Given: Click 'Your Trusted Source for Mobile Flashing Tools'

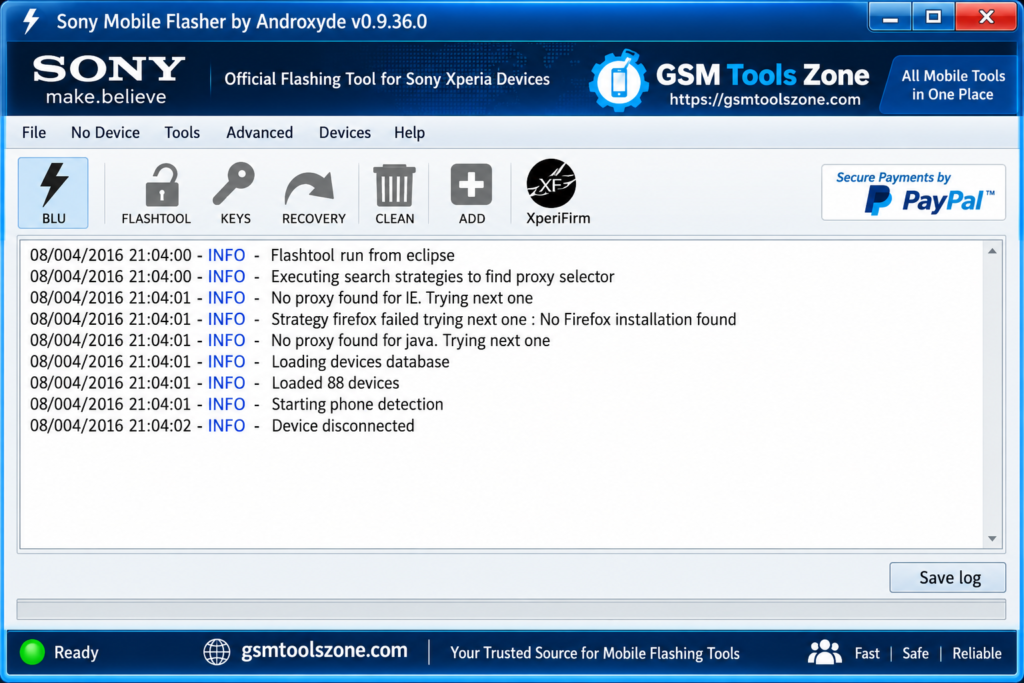Looking at the screenshot, I should click(595, 653).
